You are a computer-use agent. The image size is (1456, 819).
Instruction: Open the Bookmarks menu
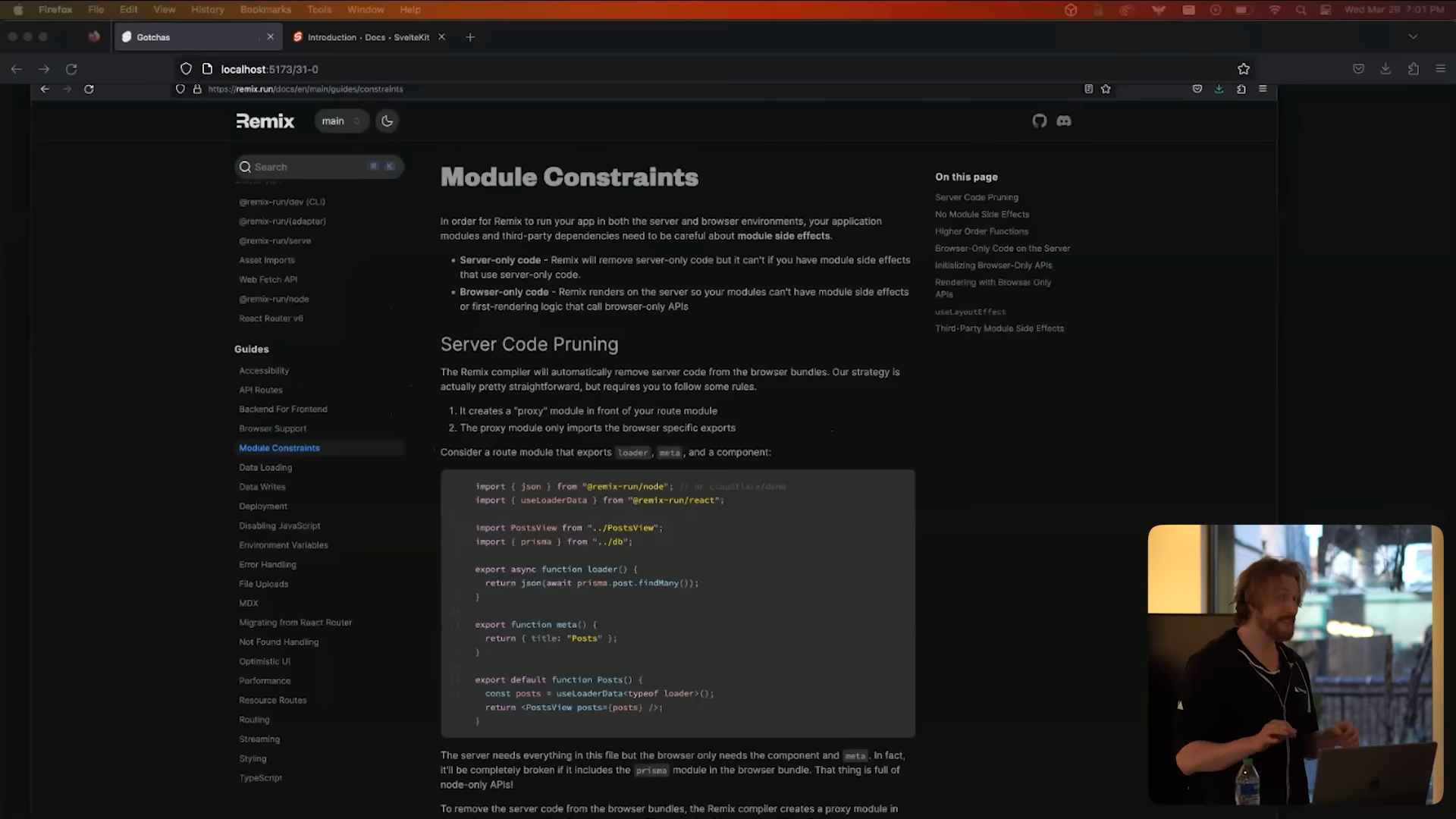coord(265,10)
